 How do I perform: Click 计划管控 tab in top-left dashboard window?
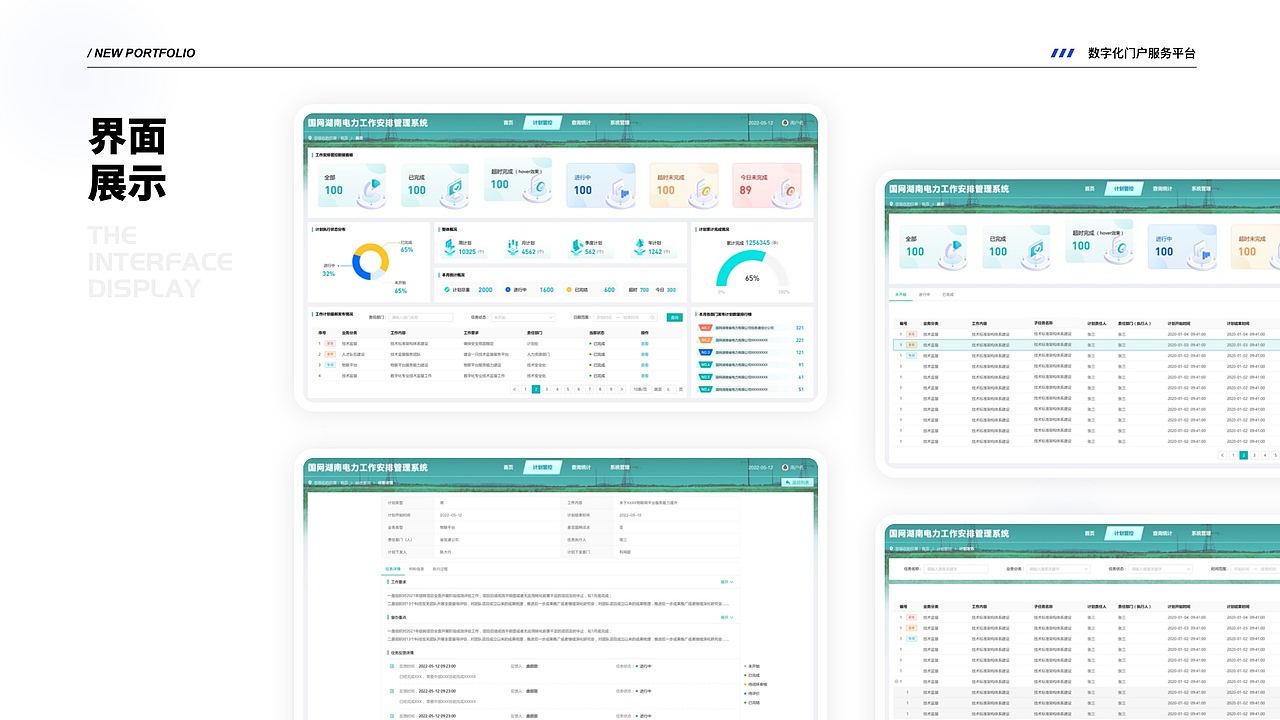click(x=543, y=123)
